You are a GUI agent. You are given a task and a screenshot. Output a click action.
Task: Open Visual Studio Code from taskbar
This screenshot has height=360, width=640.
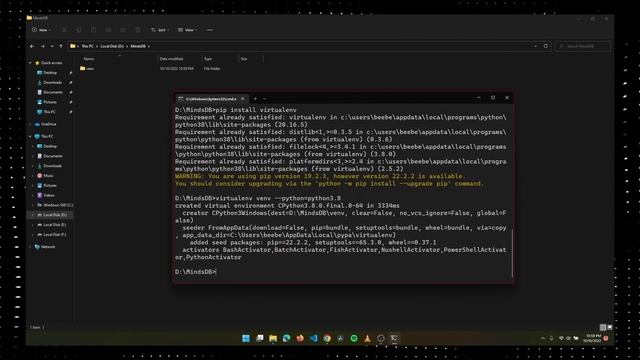click(x=313, y=338)
